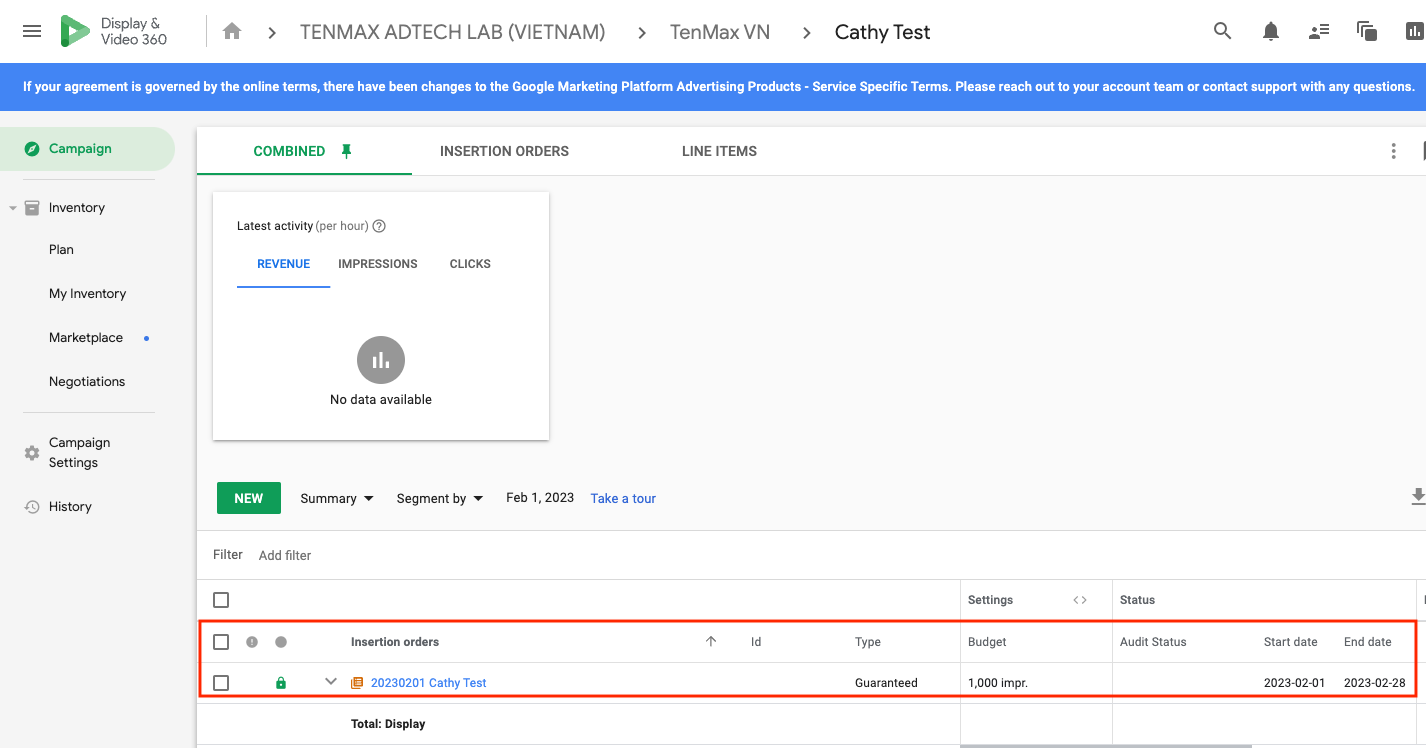Open the three-dot more options menu
The width and height of the screenshot is (1426, 748).
pyautogui.click(x=1393, y=151)
